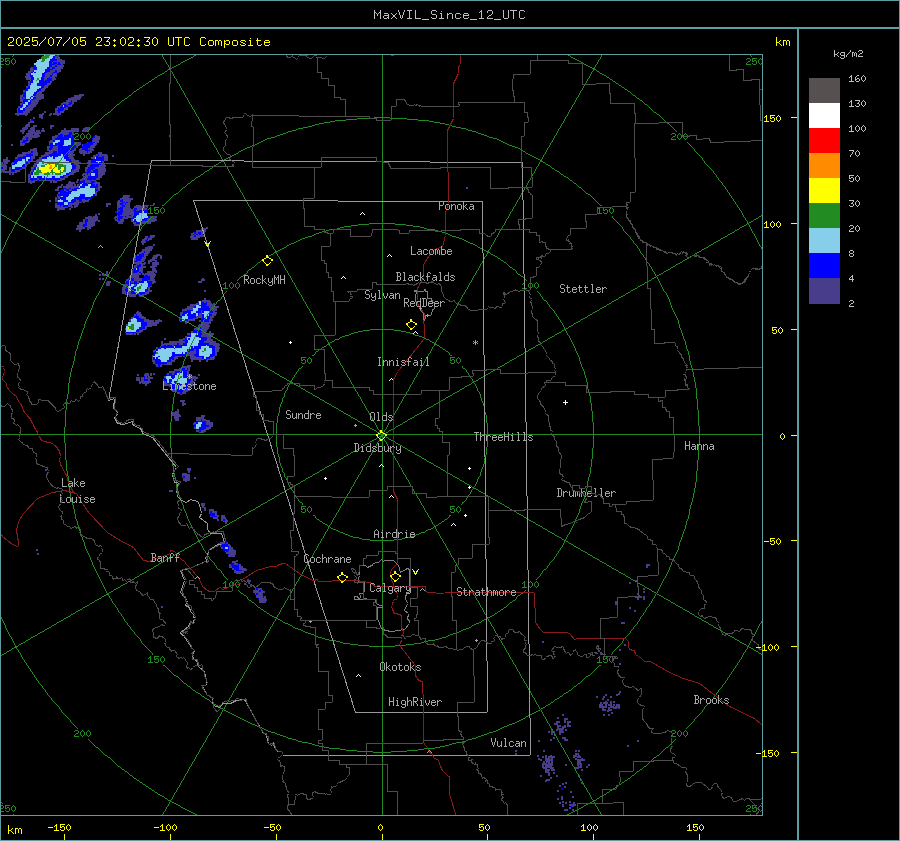
Task: Click the yellow diamond marker below Cochrane
Action: click(x=342, y=577)
